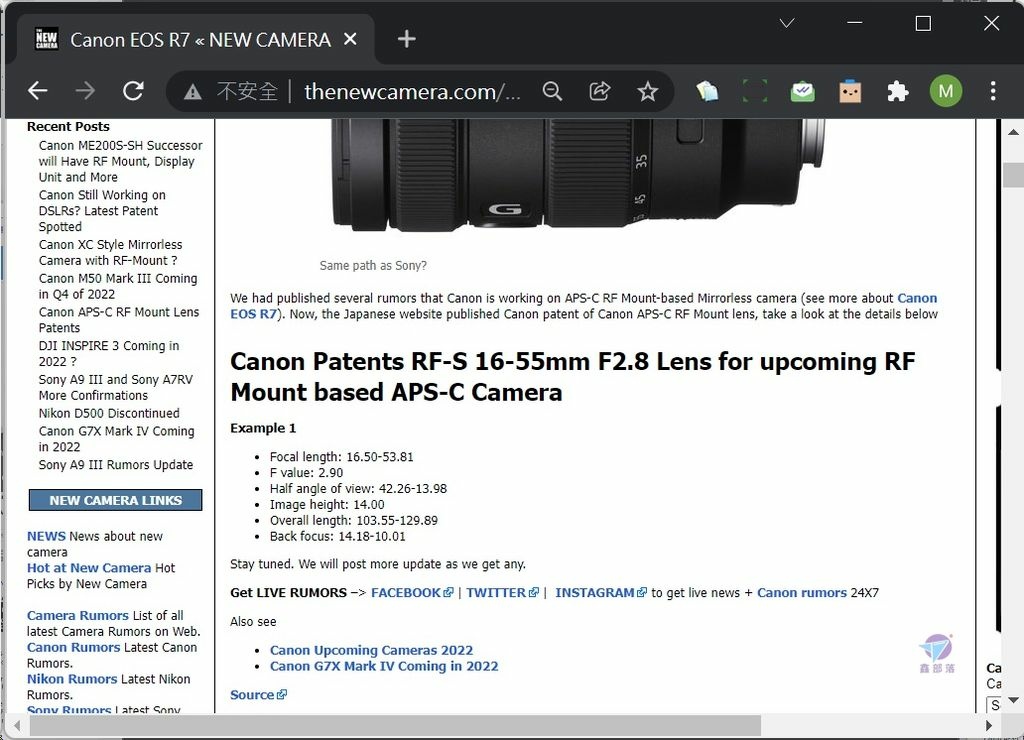The height and width of the screenshot is (740, 1024).
Task: Share this page via share icon
Action: click(600, 91)
